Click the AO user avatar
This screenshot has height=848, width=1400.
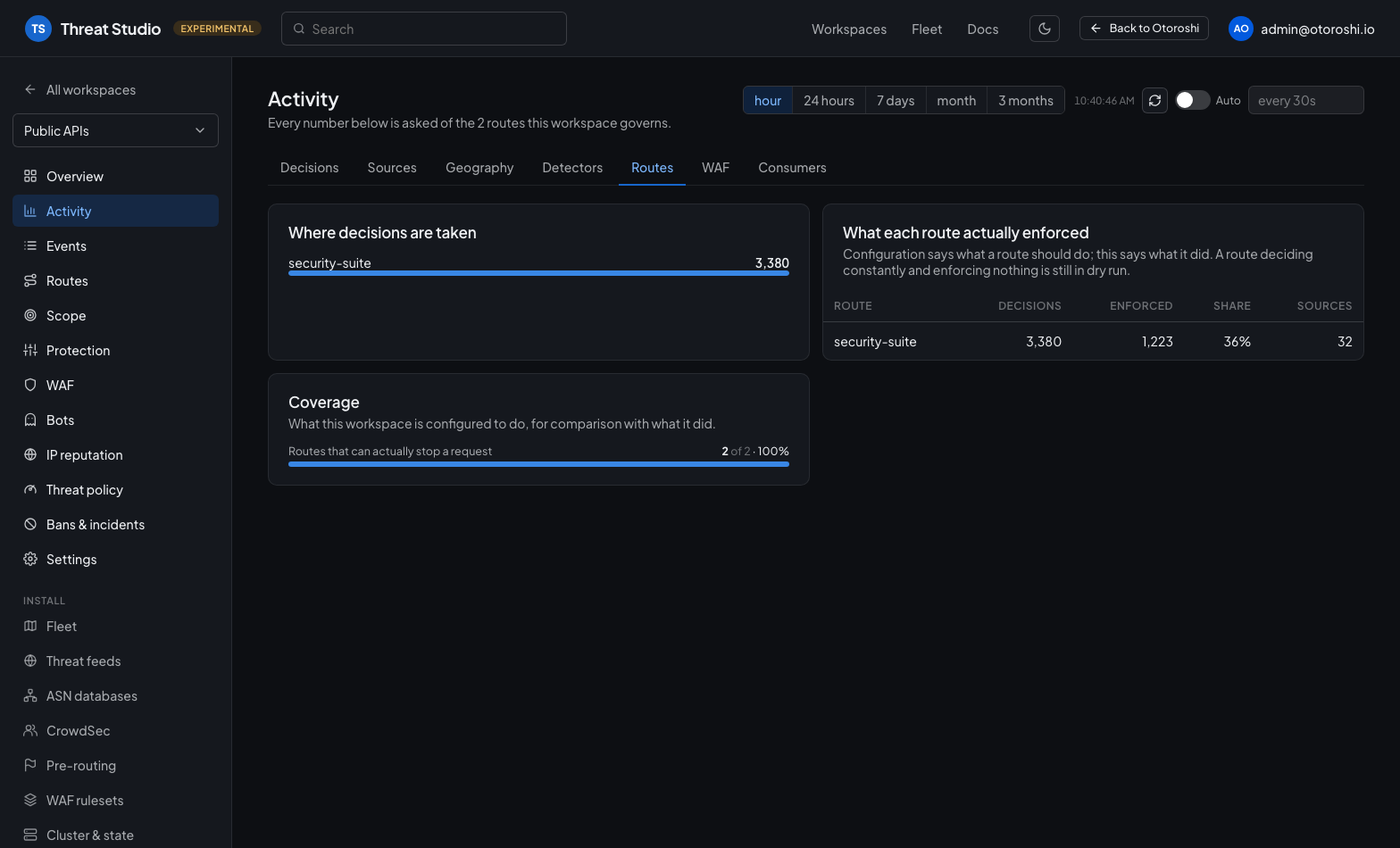tap(1241, 29)
